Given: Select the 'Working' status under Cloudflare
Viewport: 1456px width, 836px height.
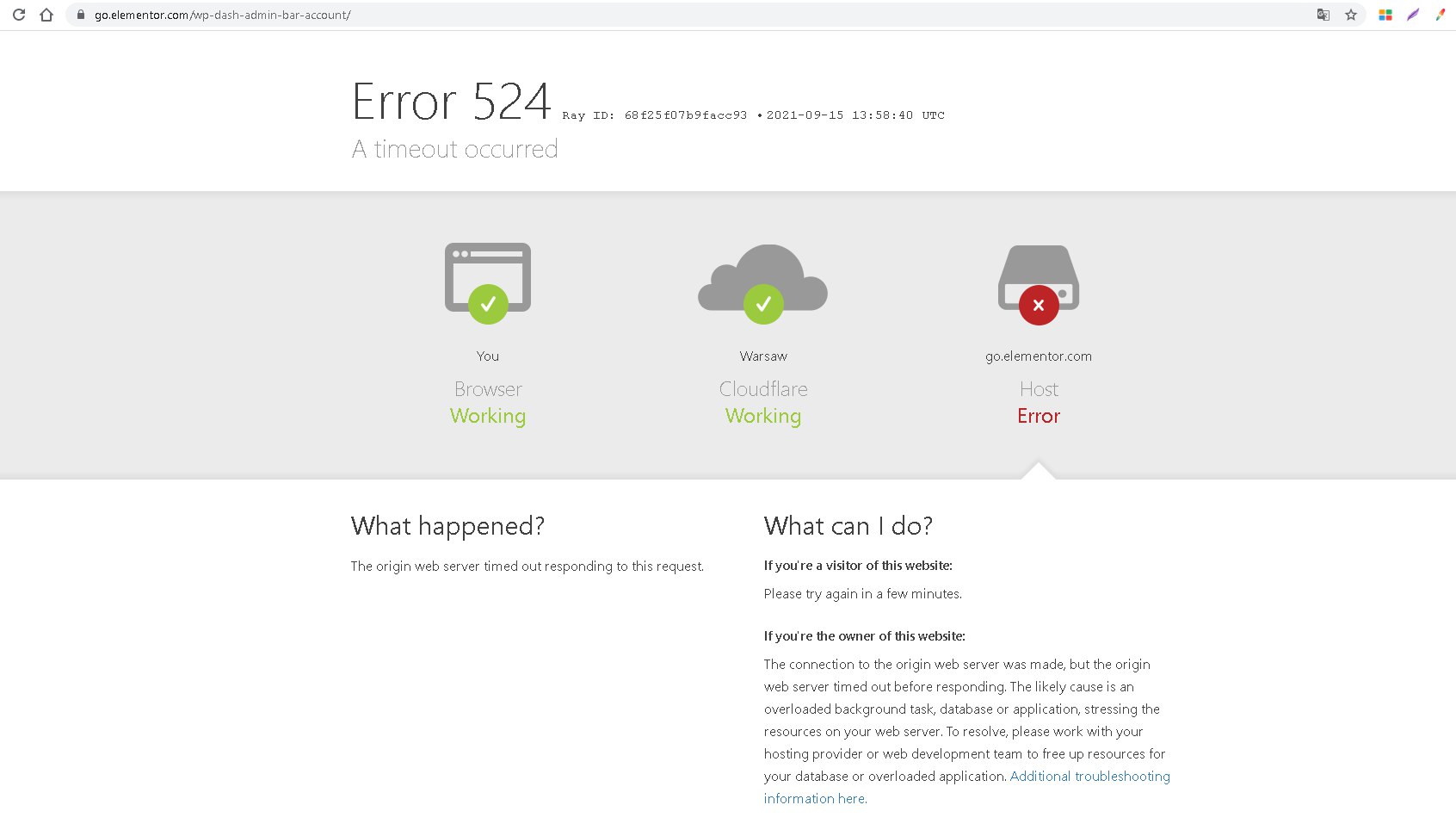Looking at the screenshot, I should [763, 416].
